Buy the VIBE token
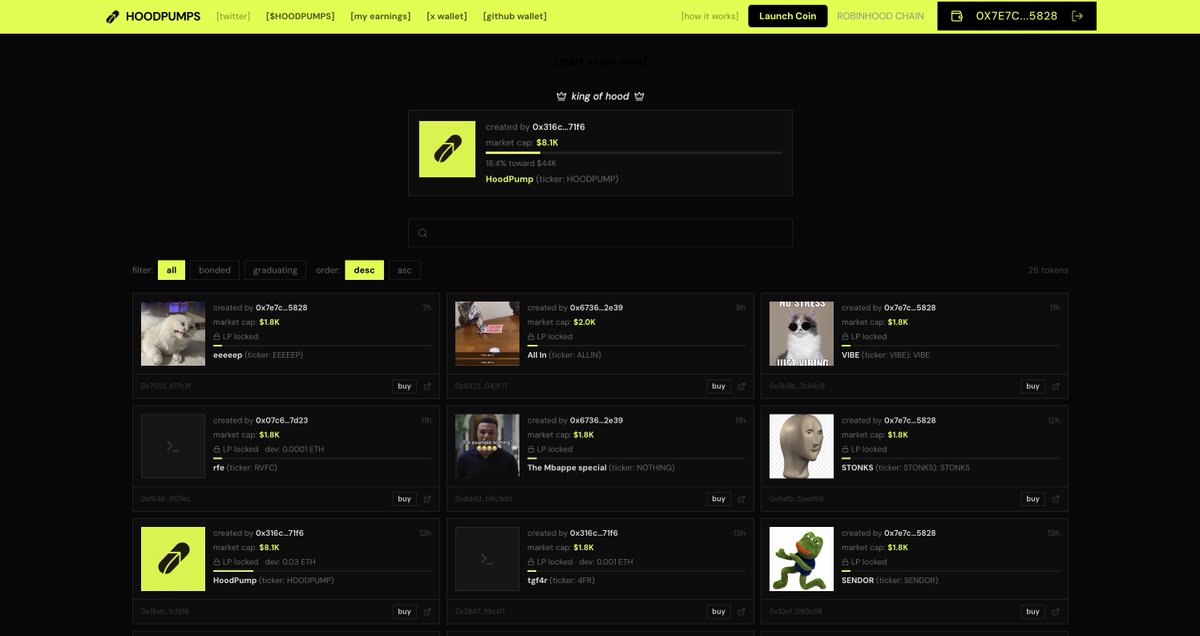This screenshot has height=636, width=1200. pos(1032,386)
